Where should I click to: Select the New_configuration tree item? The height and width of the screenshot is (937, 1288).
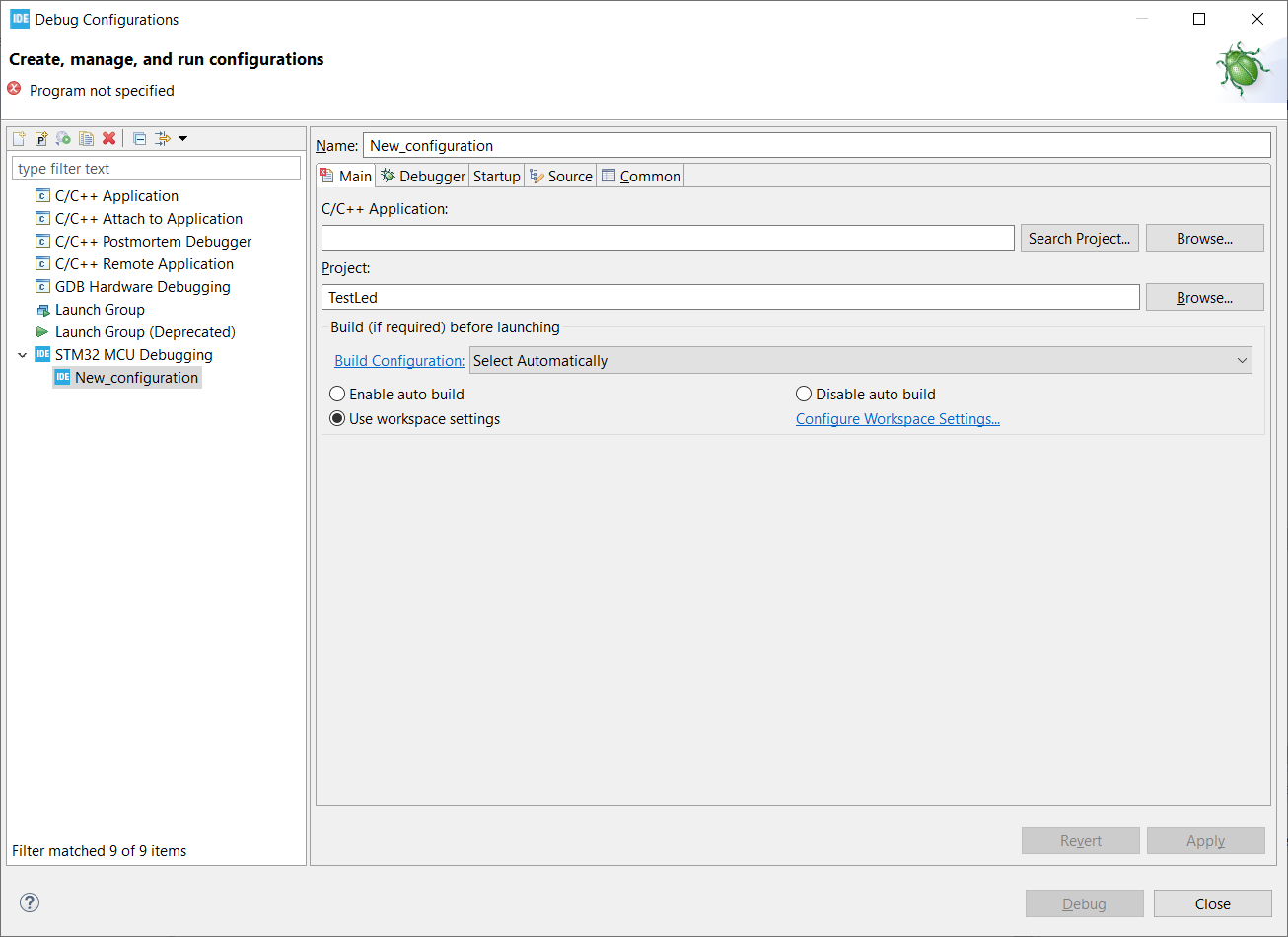[127, 378]
